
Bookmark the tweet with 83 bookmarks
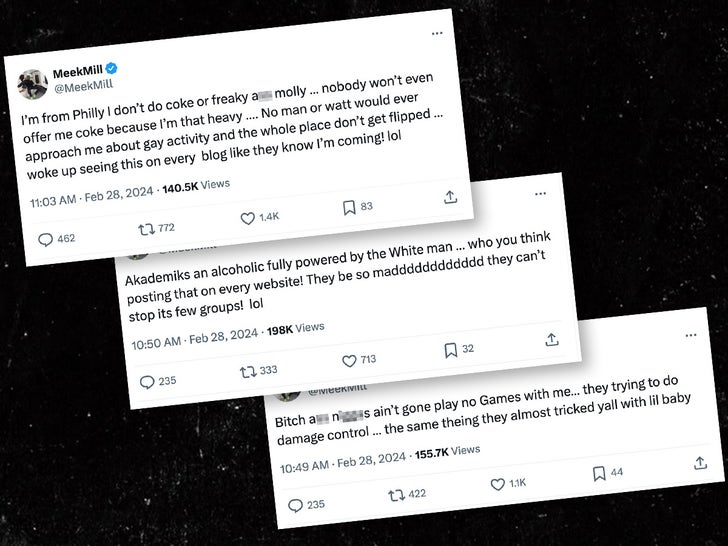pos(349,207)
